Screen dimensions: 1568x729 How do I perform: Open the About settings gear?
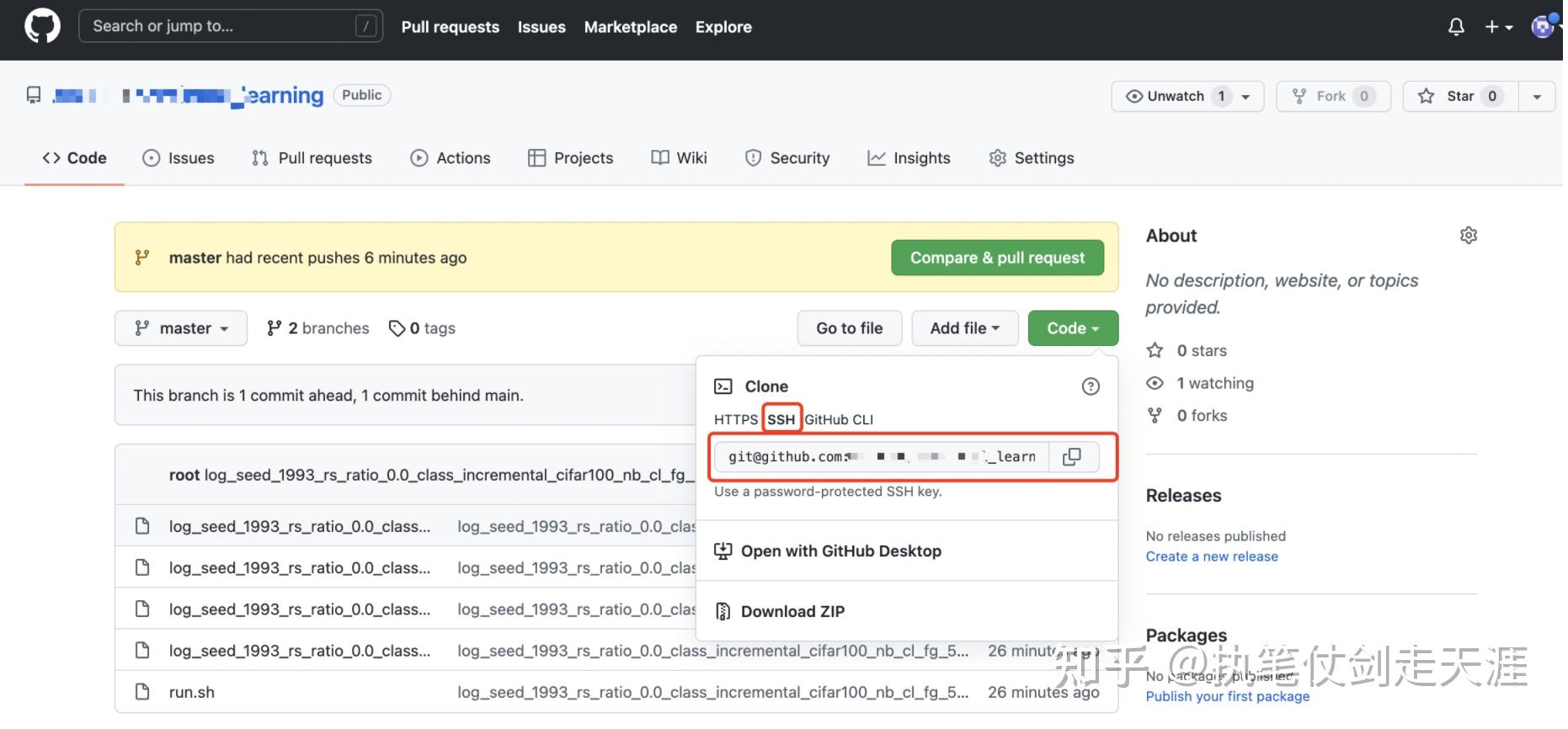1468,236
